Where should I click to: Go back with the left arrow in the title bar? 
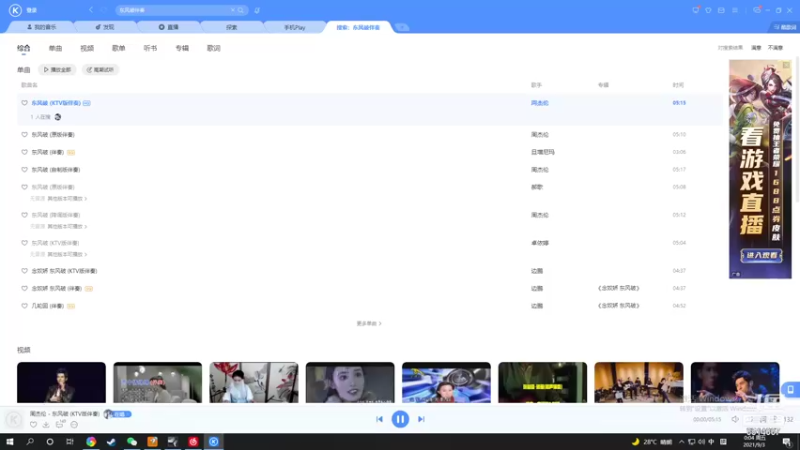tap(91, 10)
